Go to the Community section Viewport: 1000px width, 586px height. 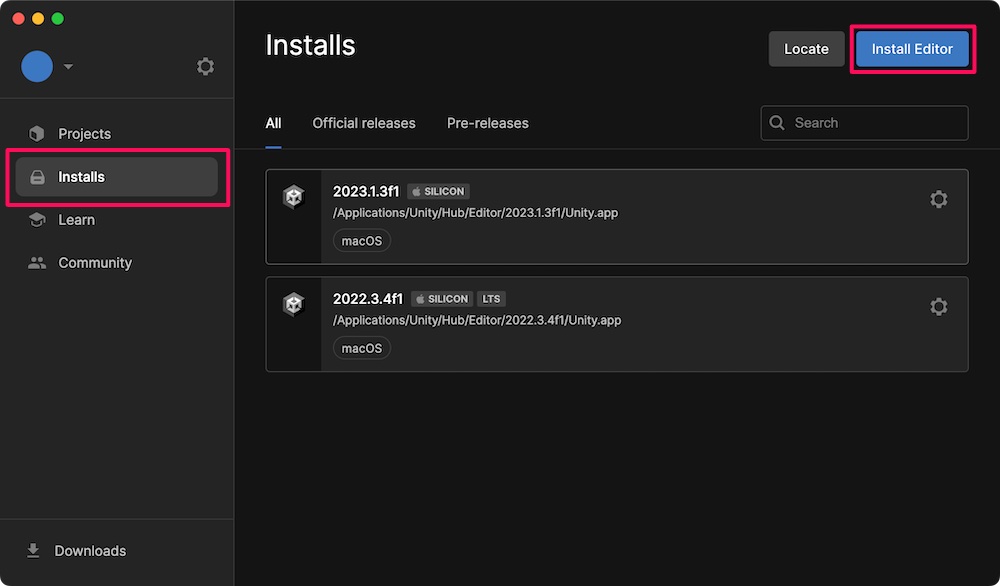click(117, 263)
